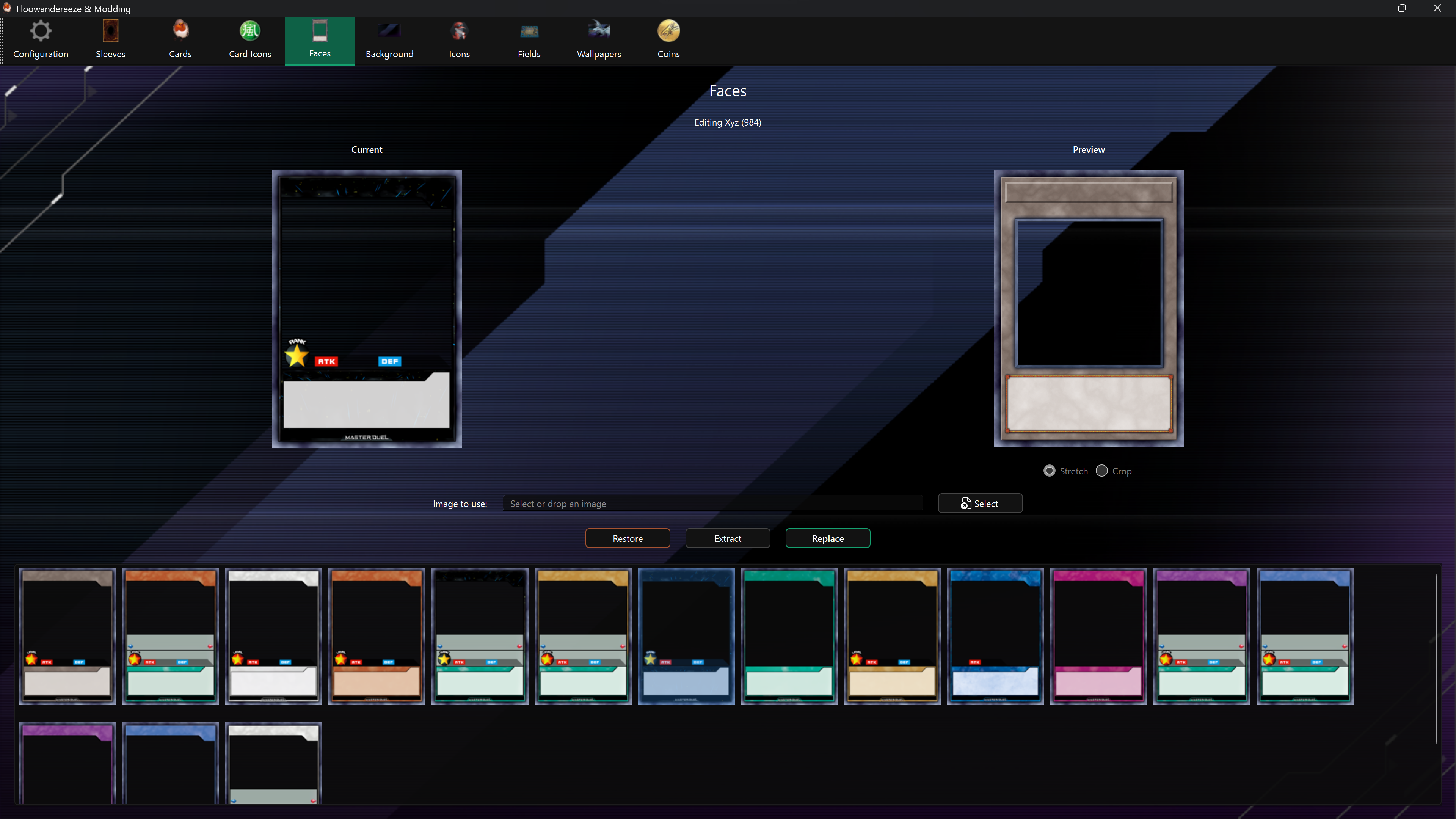Select the white face thumbnail in first row
1456x819 pixels.
273,637
